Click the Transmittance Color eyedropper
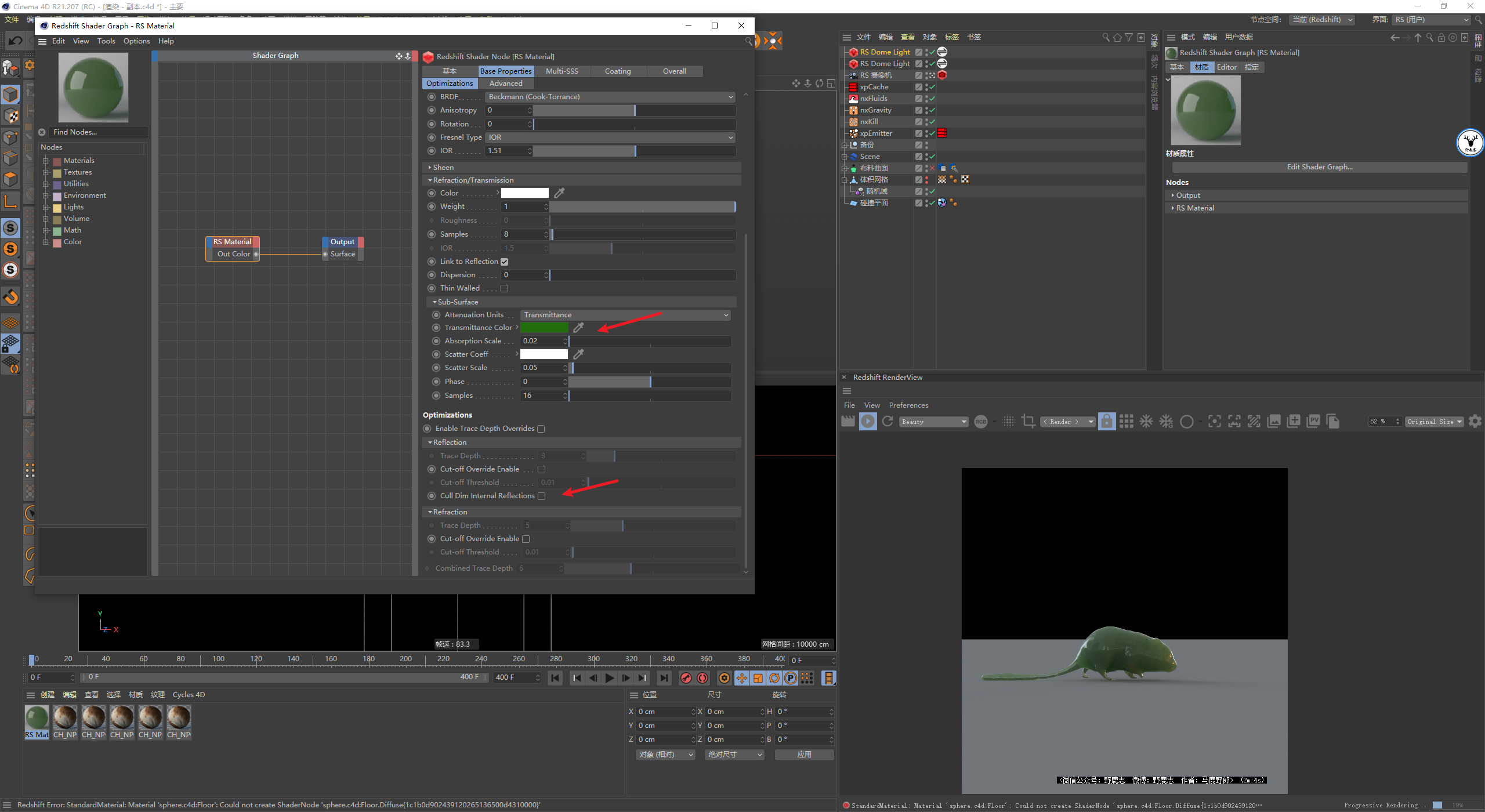Viewport: 1485px width, 812px height. 578,328
